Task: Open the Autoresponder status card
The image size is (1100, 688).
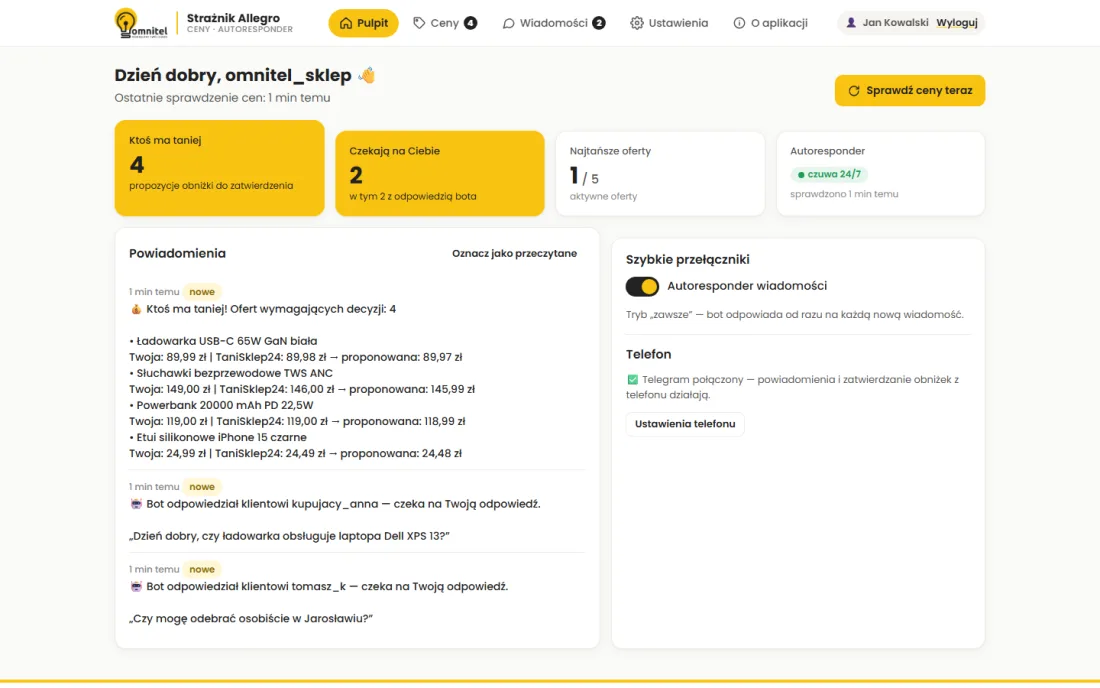Action: 880,173
